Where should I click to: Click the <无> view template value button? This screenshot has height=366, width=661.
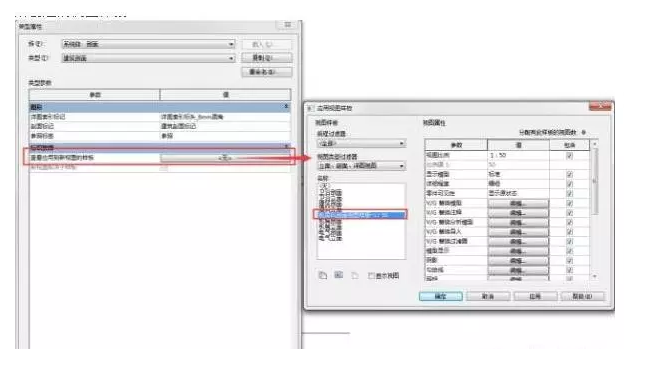225,158
